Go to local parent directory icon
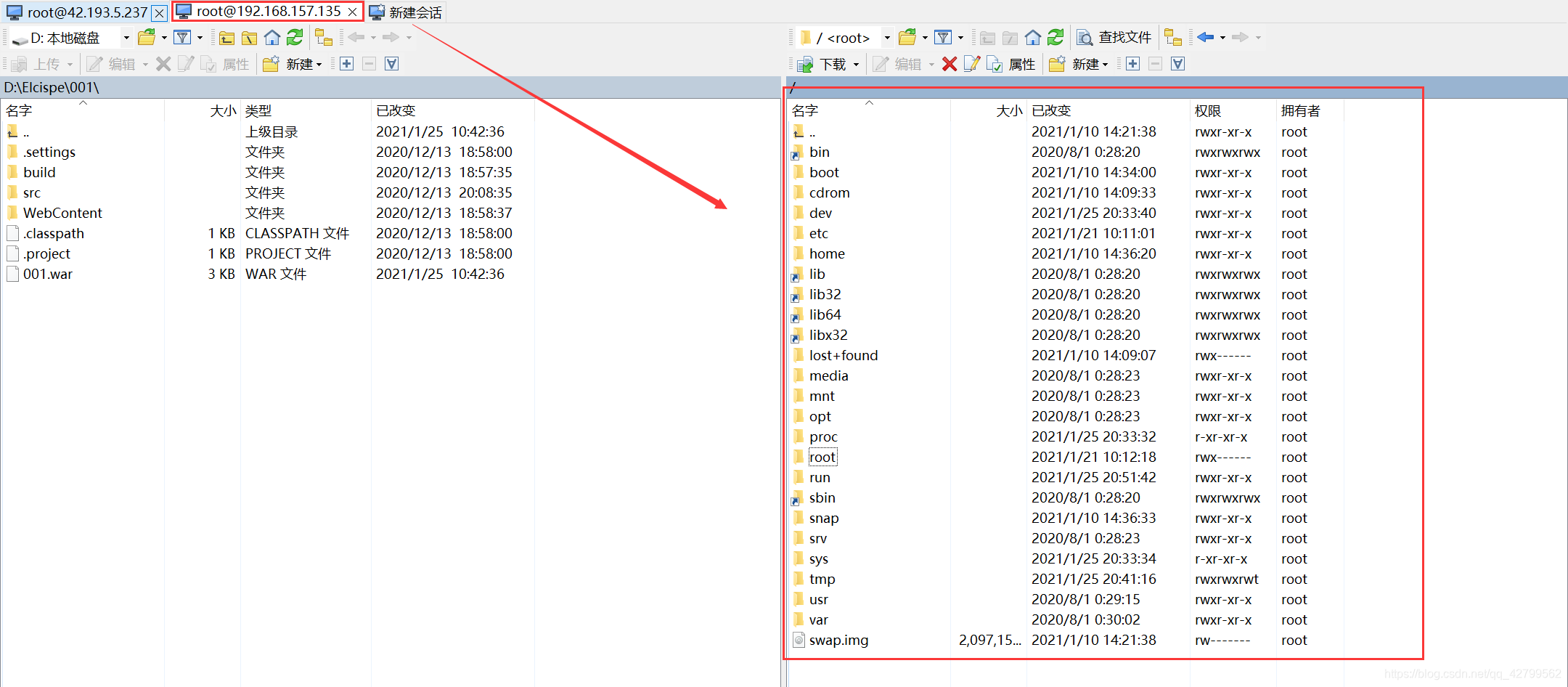 click(x=227, y=38)
